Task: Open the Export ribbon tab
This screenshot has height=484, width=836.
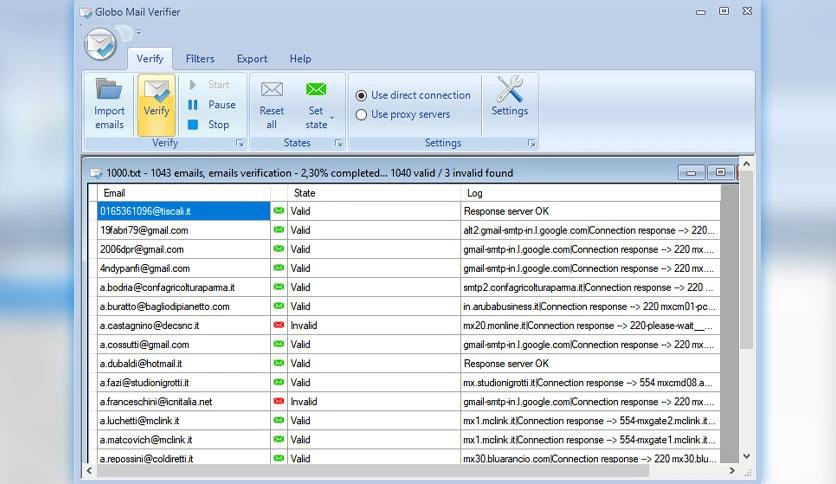Action: click(252, 59)
